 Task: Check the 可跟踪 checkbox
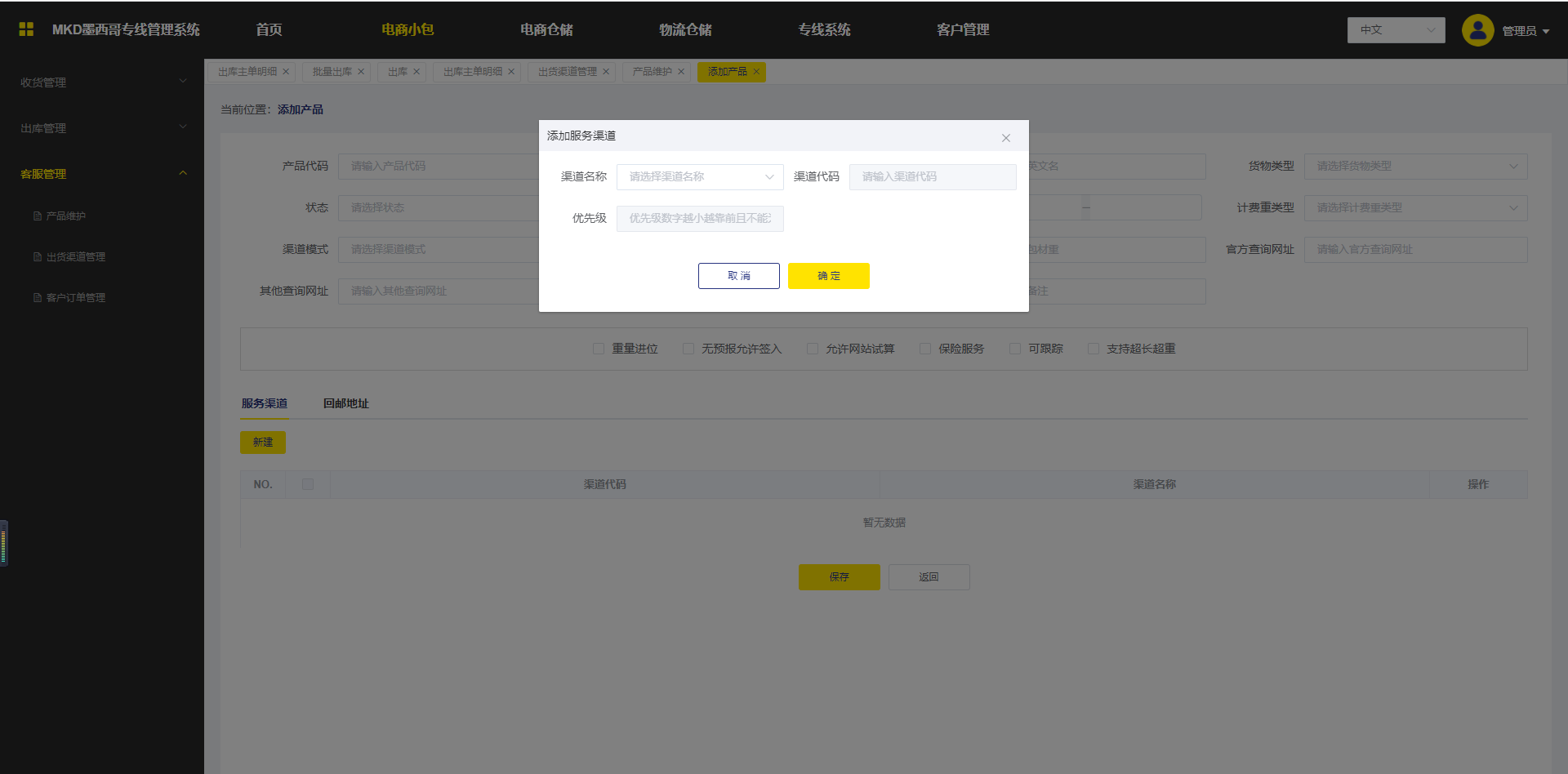1015,349
